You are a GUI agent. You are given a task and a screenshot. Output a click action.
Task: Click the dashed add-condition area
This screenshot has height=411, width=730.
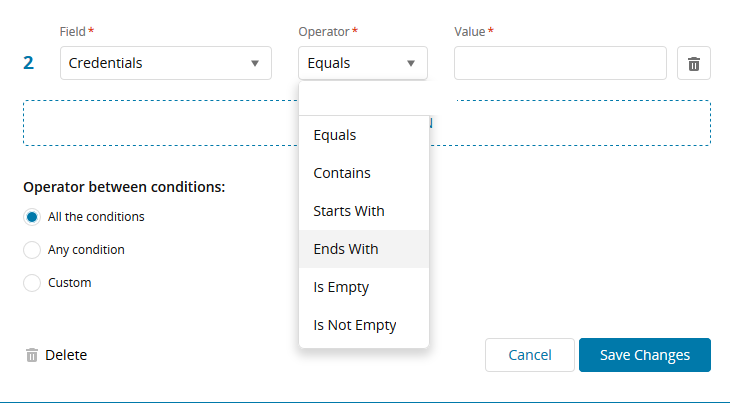[x=160, y=123]
